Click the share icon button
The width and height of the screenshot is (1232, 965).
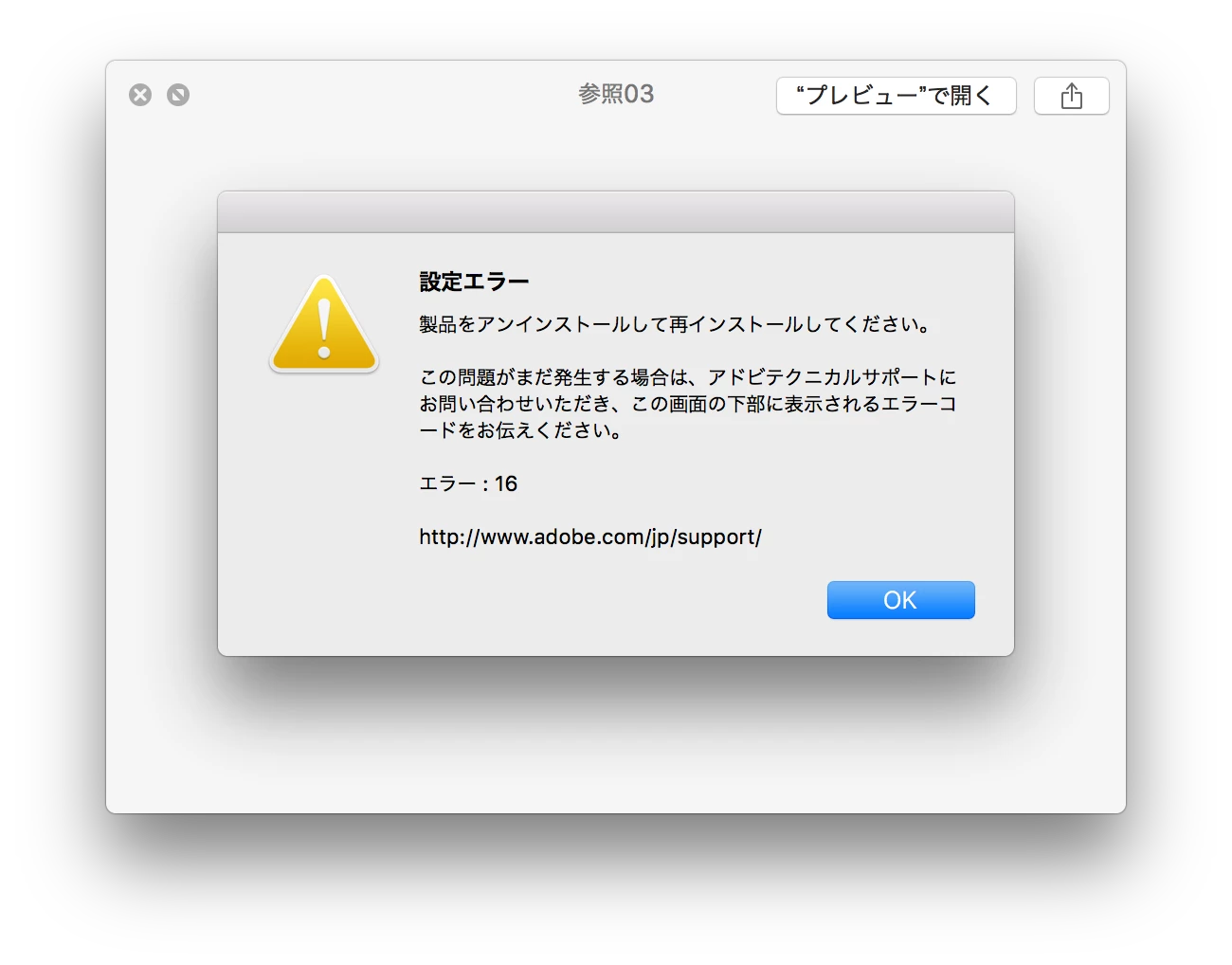1071,96
